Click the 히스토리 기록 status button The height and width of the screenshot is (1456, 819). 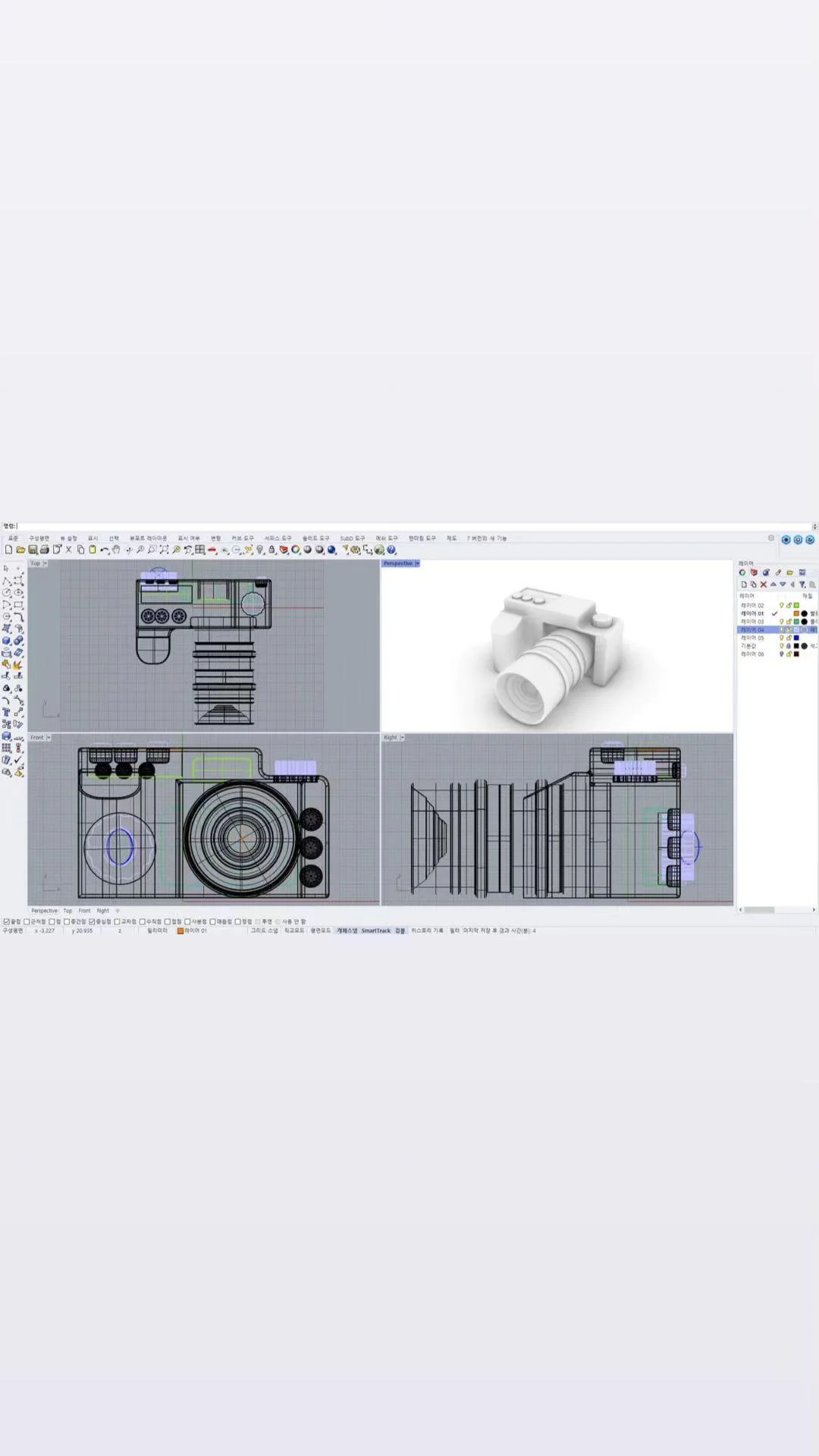427,930
